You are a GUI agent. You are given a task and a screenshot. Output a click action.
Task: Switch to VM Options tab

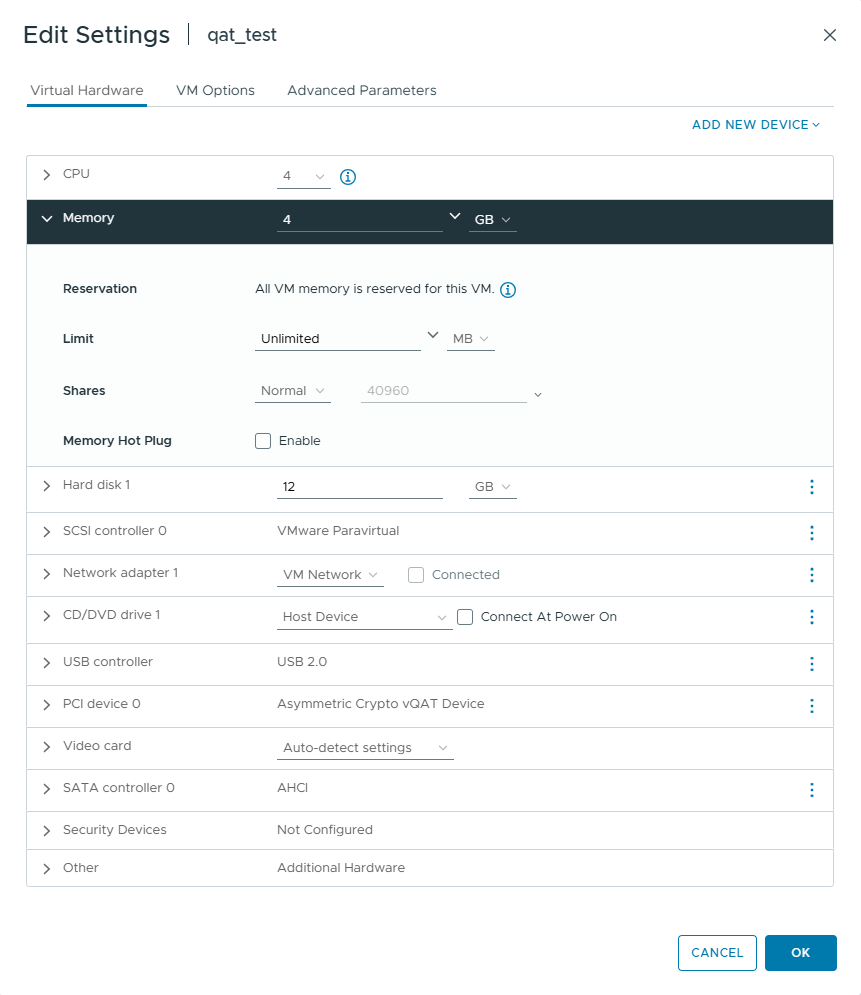pyautogui.click(x=215, y=90)
